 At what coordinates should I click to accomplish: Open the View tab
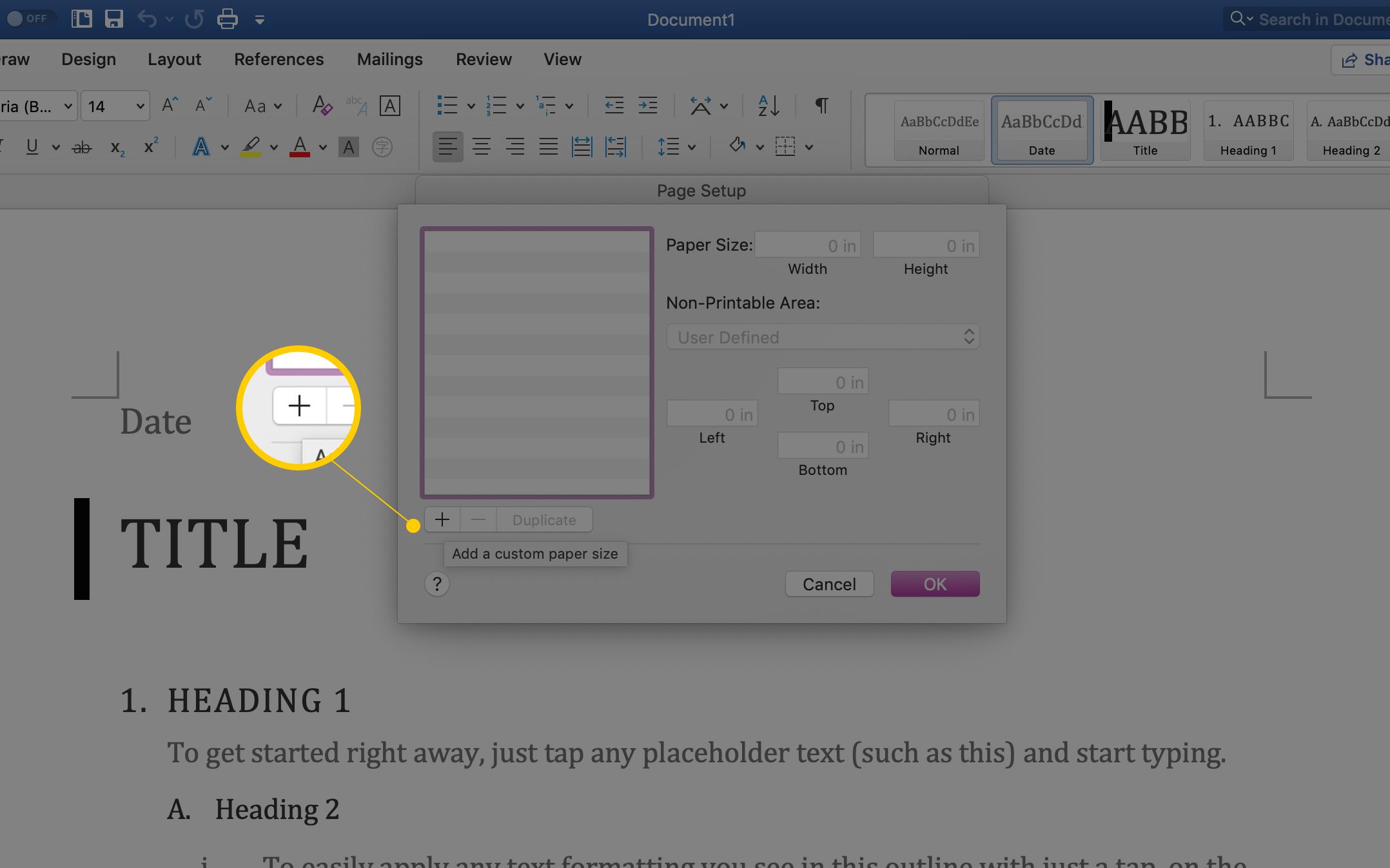point(562,59)
